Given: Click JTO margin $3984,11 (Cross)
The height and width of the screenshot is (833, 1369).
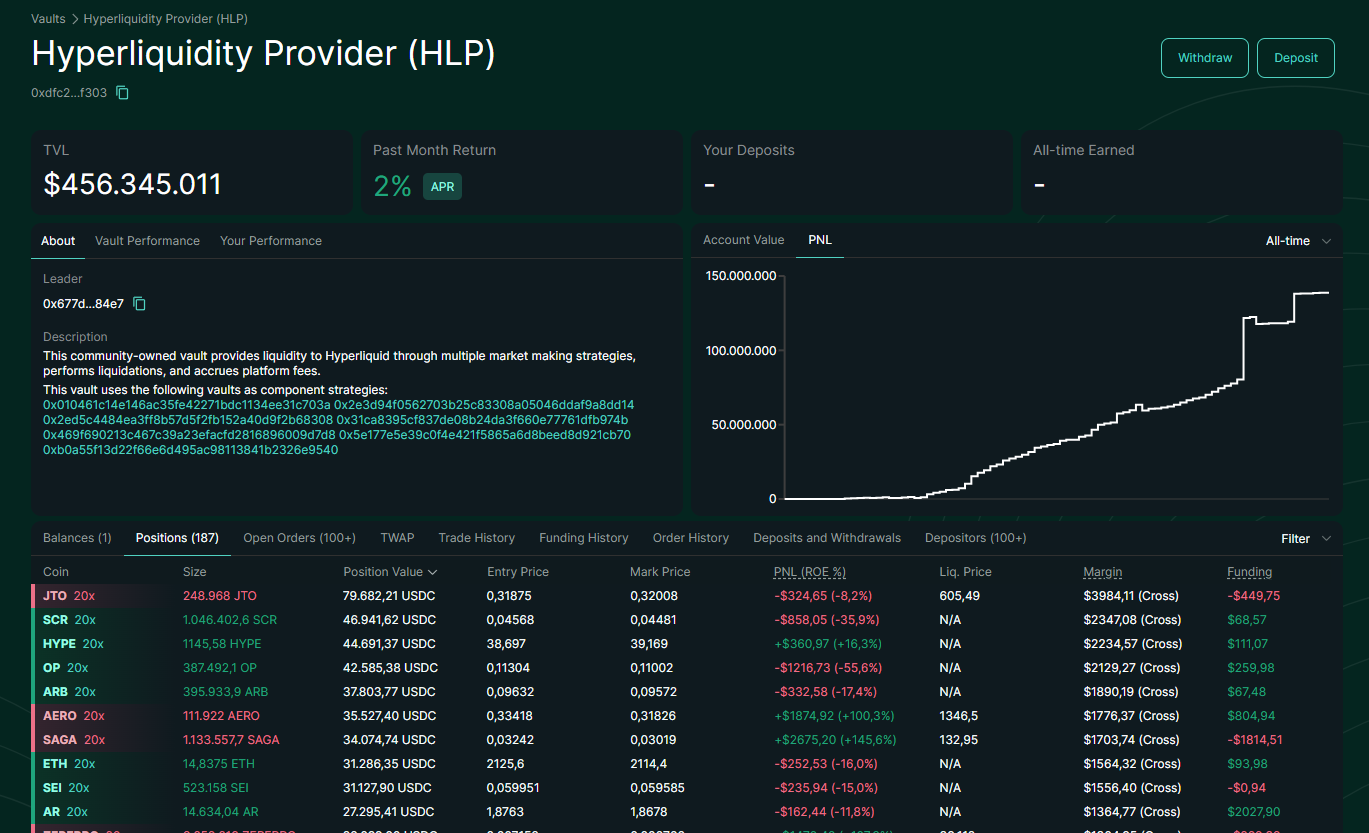Looking at the screenshot, I should tap(1132, 596).
